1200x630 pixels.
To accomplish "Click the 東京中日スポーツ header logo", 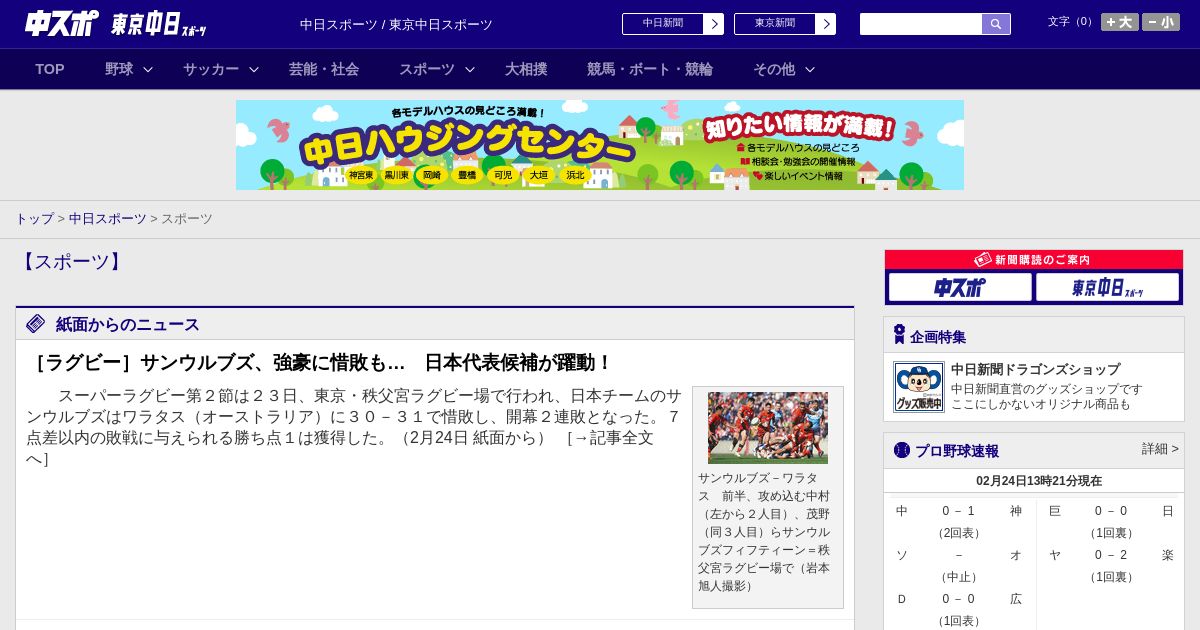I will pos(158,24).
